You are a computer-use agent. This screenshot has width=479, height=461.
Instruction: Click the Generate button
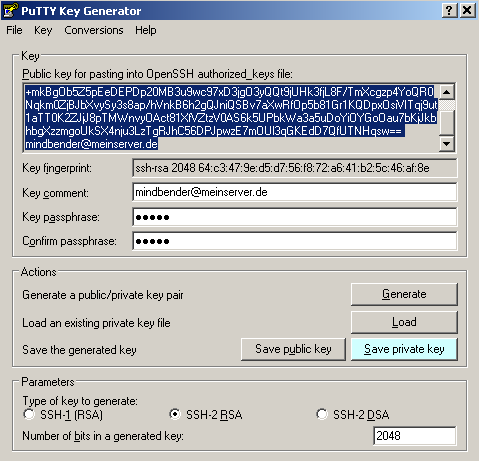pyautogui.click(x=404, y=294)
